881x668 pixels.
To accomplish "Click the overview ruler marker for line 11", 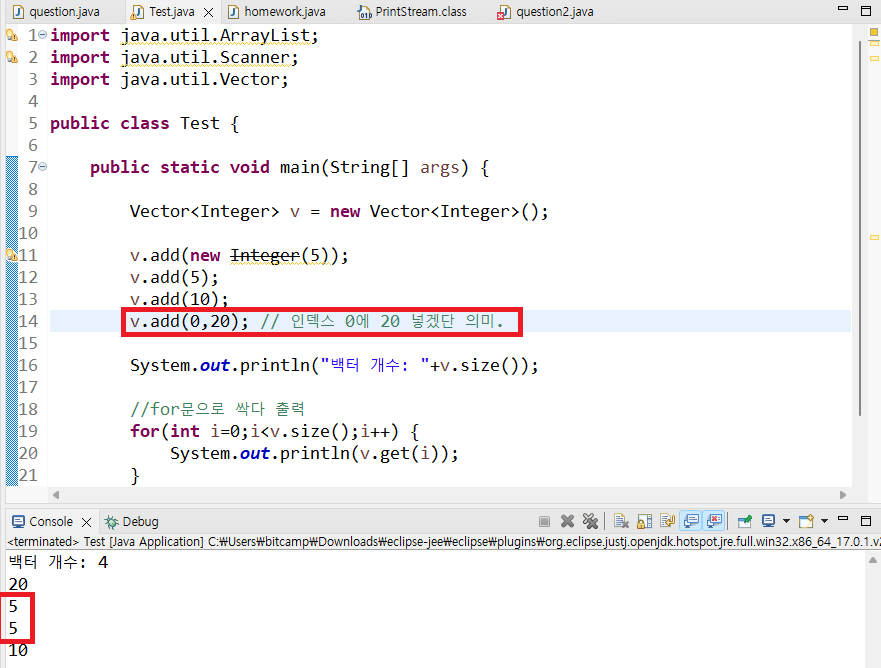I will (x=874, y=238).
